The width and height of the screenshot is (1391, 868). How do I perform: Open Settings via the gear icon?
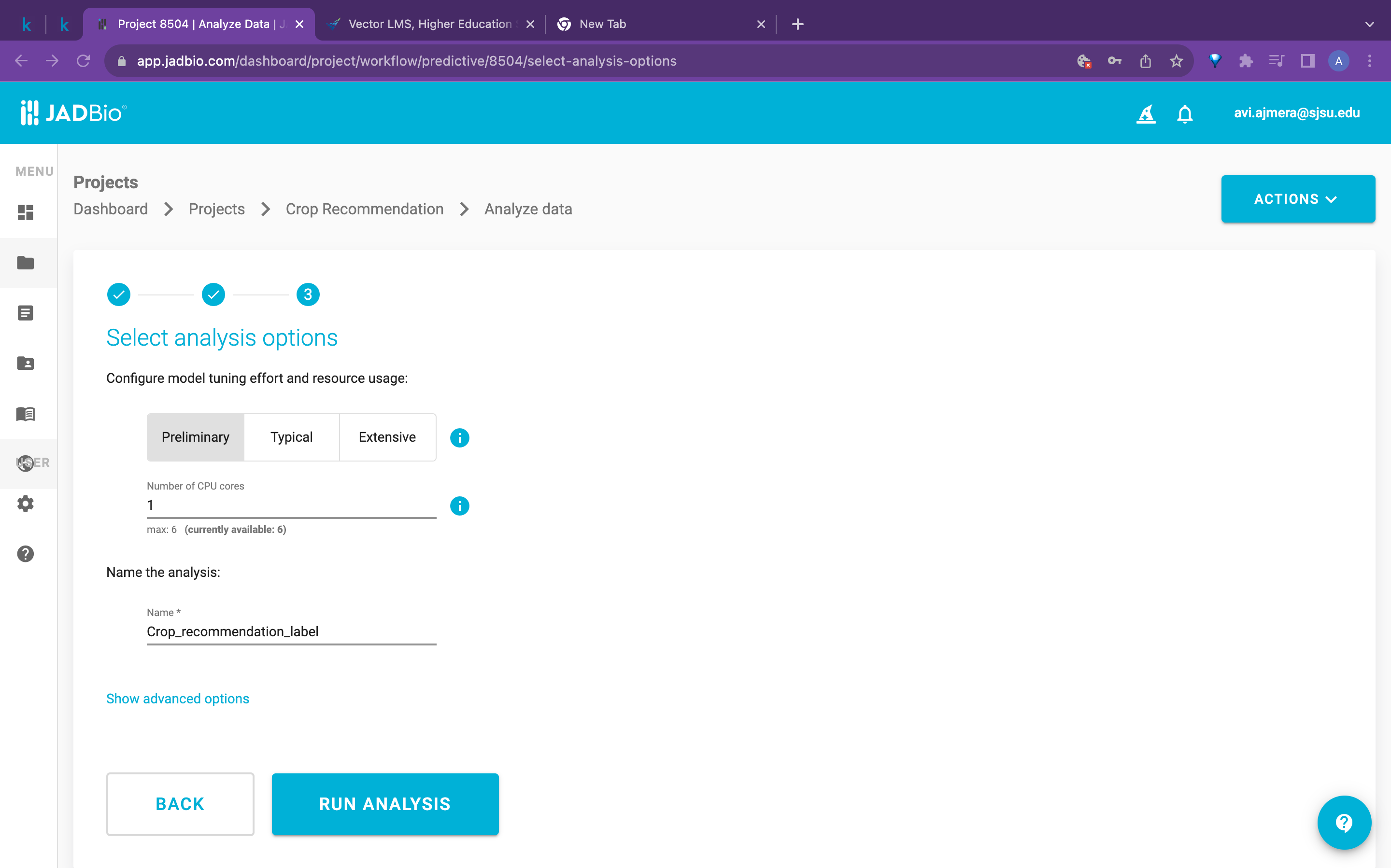25,504
